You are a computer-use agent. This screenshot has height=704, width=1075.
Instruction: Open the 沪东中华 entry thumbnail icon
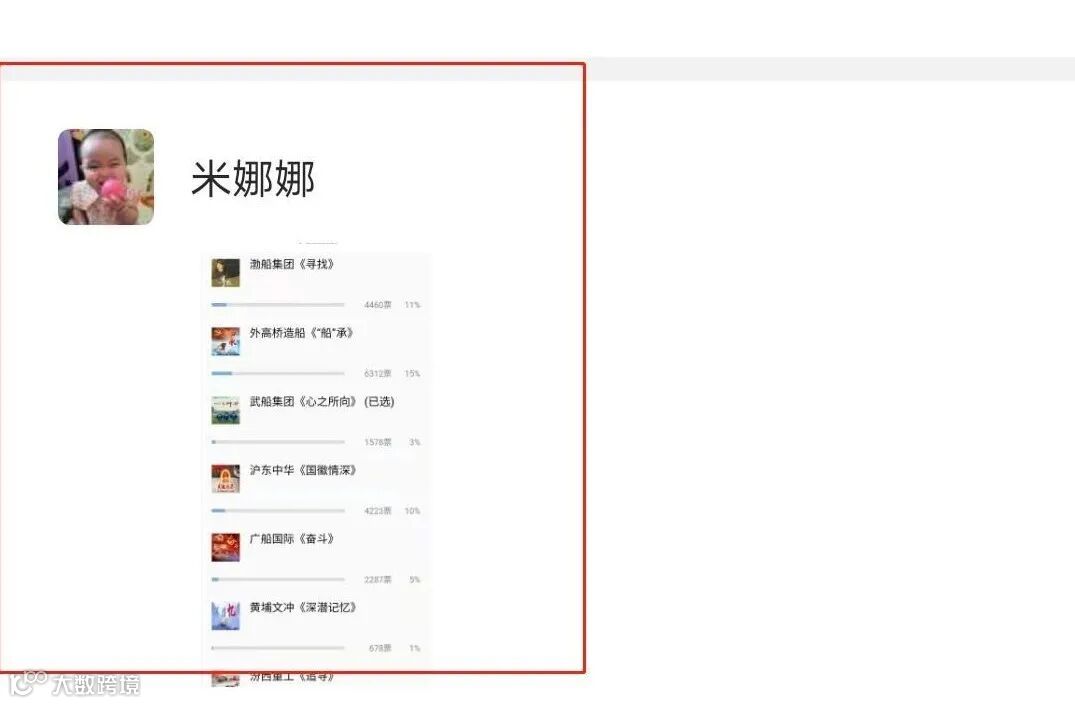coord(226,478)
